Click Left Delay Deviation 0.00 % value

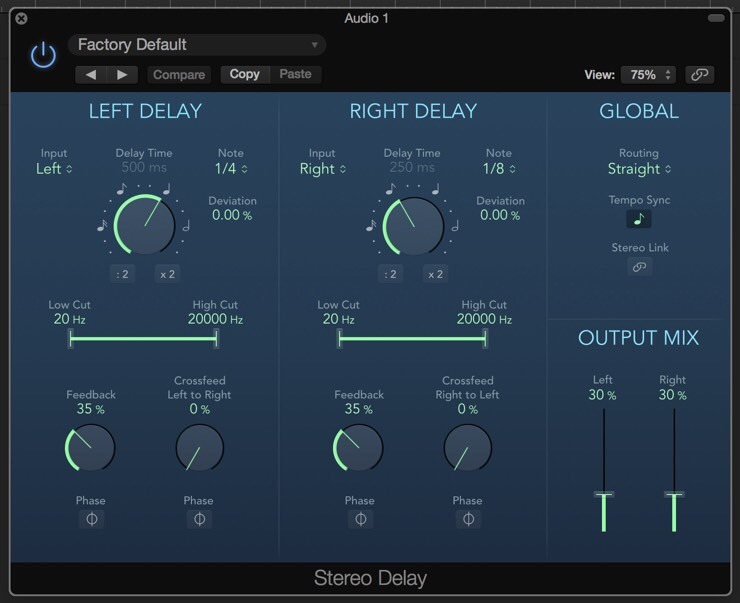coord(232,215)
